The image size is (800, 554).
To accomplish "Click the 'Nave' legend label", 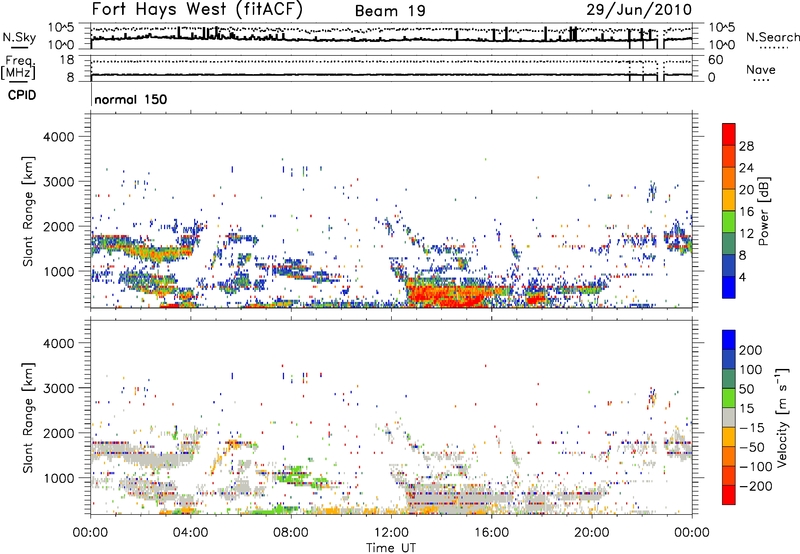I will click(x=761, y=70).
